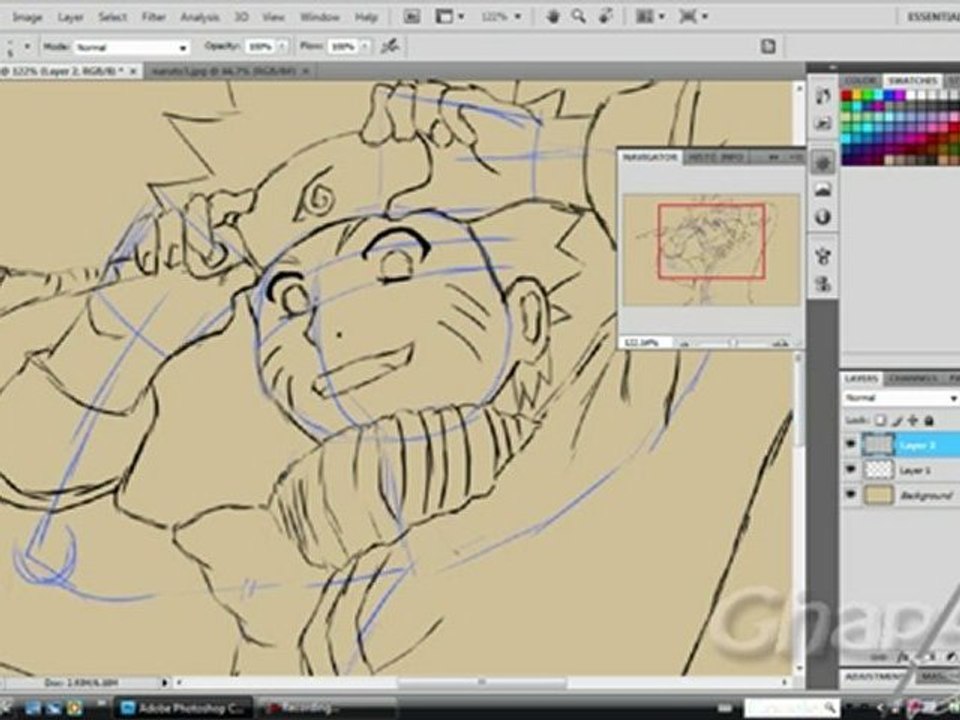The height and width of the screenshot is (720, 960).
Task: Click the Navigator zoom out icon
Action: [x=684, y=343]
